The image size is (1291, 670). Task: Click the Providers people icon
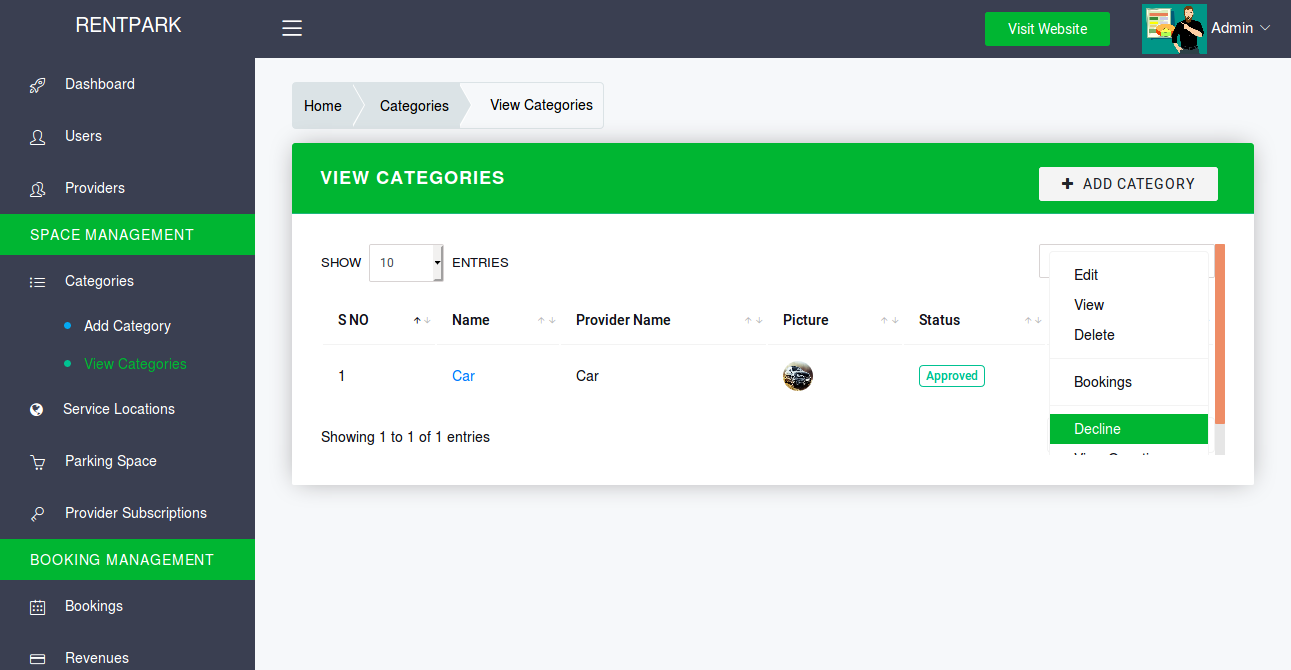coord(37,189)
